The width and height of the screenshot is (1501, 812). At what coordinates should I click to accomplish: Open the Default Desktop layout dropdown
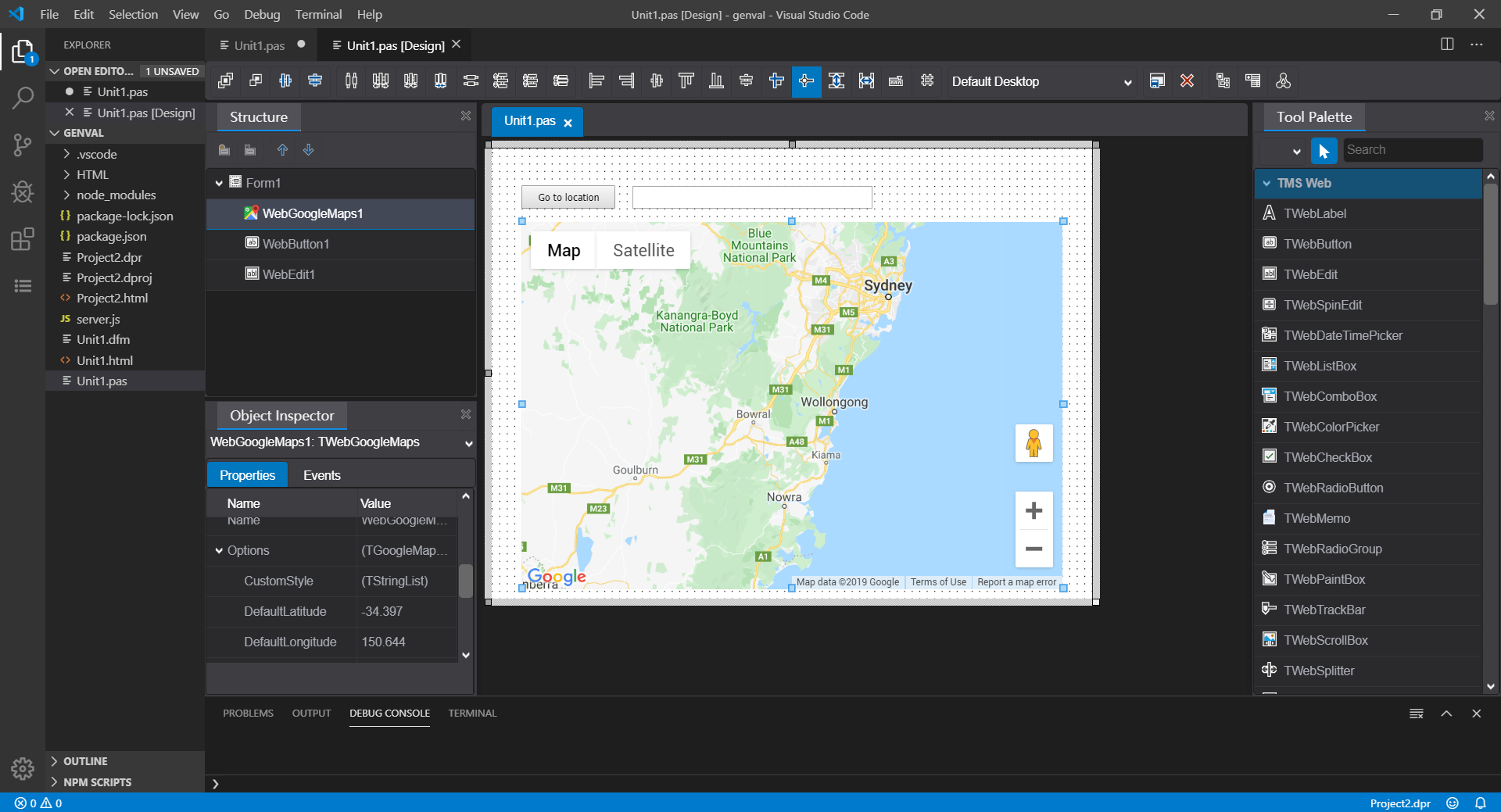(1041, 81)
